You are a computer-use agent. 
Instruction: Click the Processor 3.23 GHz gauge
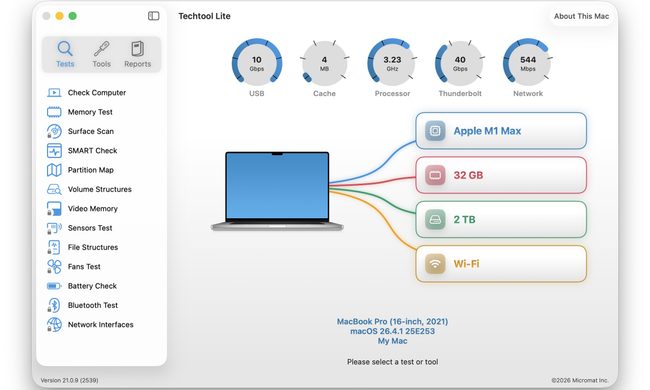tap(392, 63)
